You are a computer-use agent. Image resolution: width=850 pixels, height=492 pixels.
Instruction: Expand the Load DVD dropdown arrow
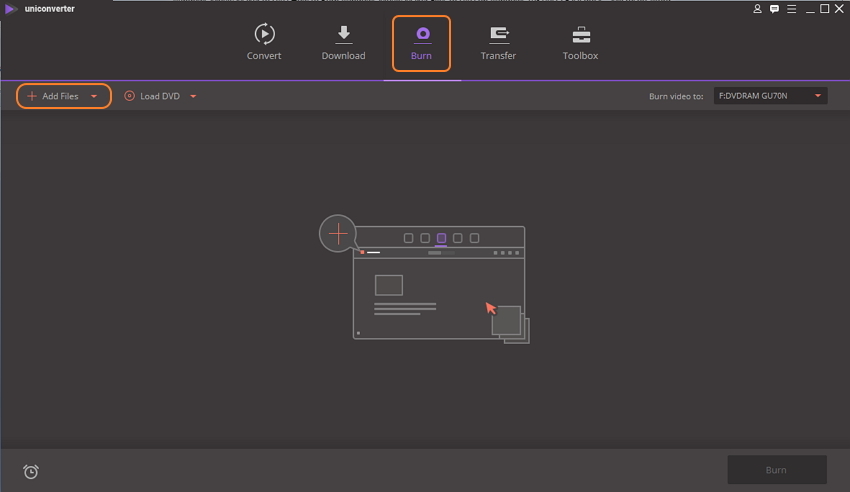pos(193,96)
